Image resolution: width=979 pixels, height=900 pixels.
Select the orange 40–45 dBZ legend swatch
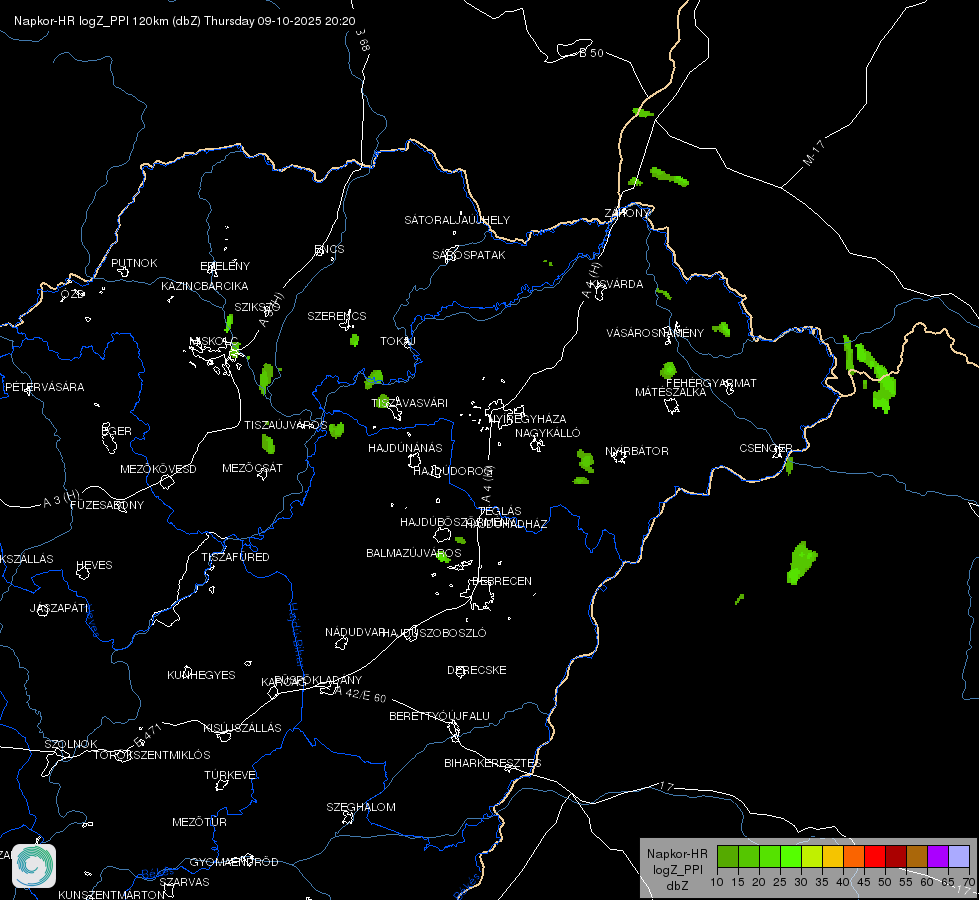point(854,857)
